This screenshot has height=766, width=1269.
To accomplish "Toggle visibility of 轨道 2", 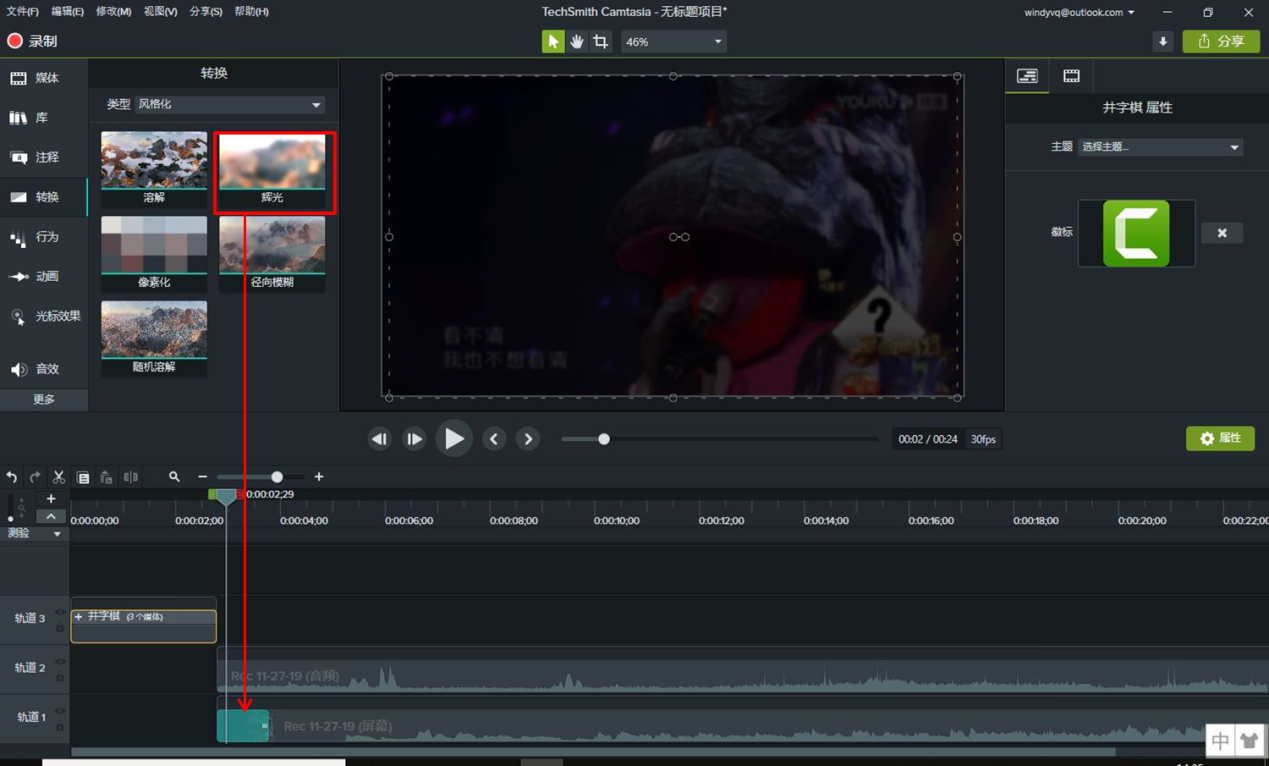I will coord(60,662).
